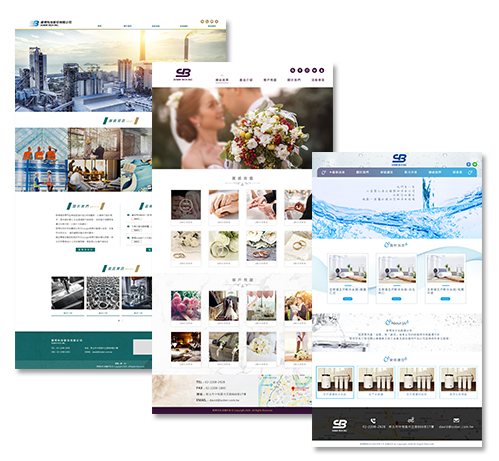Click the SB logo on wedding template
499x461 pixels.
[183, 74]
